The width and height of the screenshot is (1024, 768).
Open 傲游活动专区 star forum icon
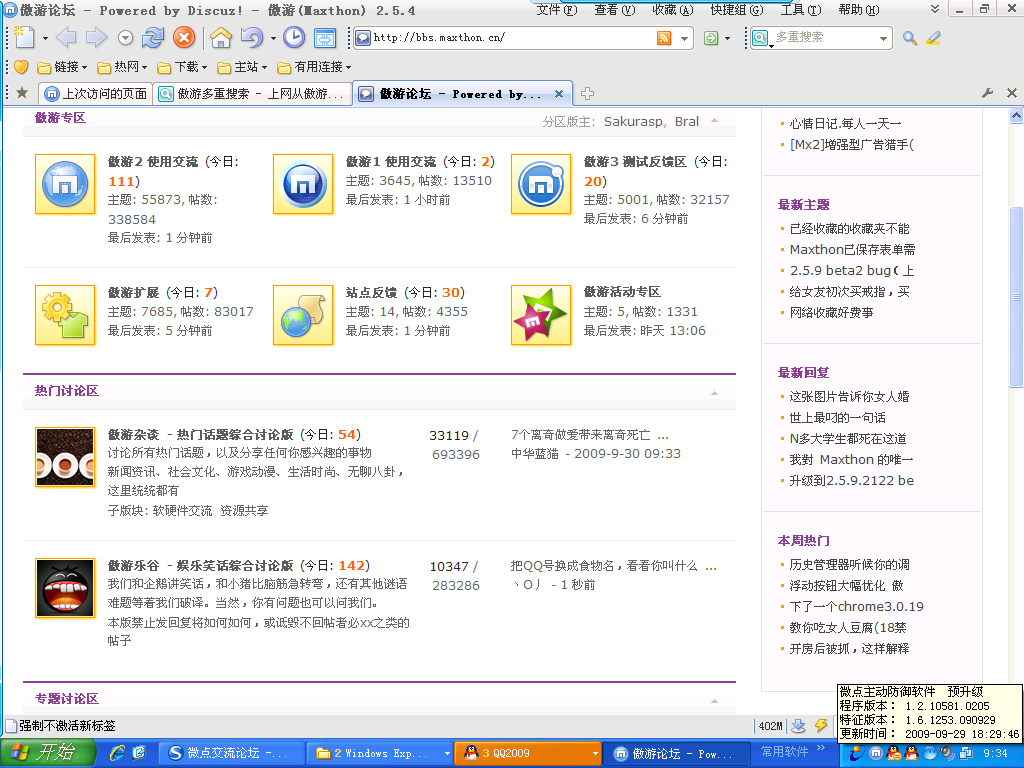(x=541, y=315)
